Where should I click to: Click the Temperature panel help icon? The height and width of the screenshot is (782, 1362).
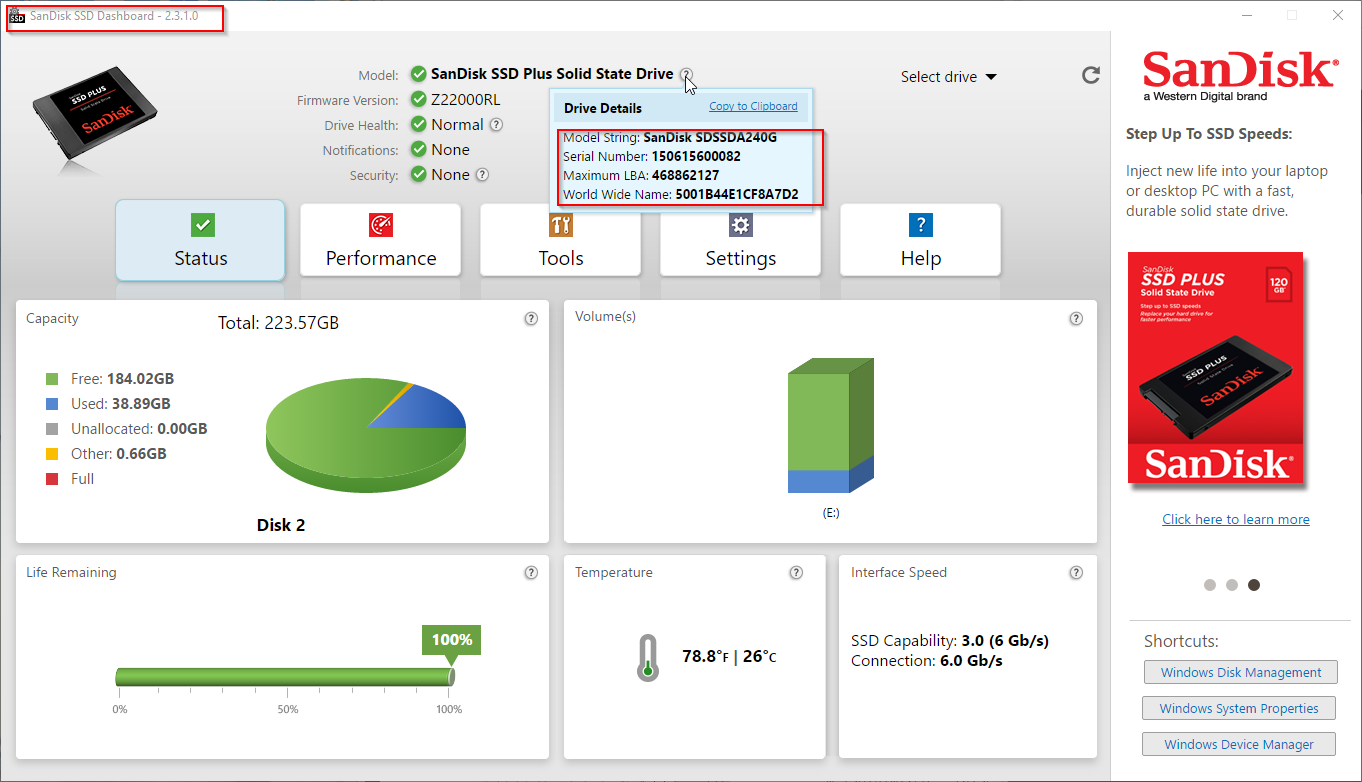point(796,573)
